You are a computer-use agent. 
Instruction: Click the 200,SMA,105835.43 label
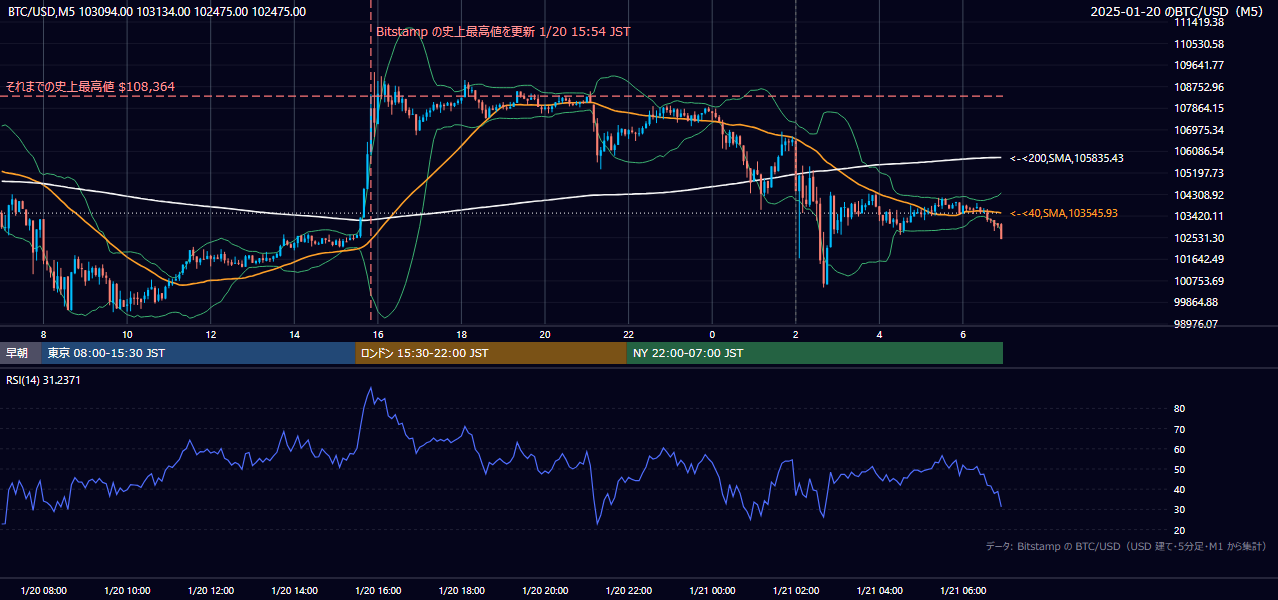(x=1067, y=158)
